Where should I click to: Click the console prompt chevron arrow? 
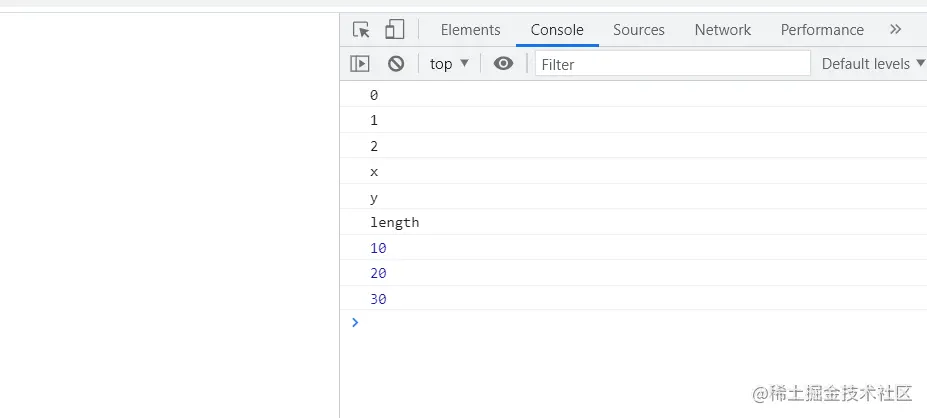355,322
